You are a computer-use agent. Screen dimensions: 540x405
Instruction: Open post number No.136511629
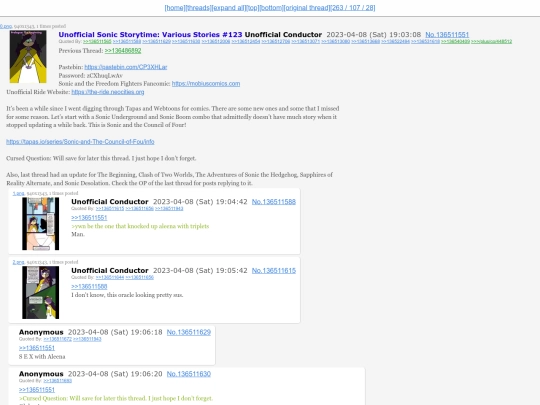189,332
